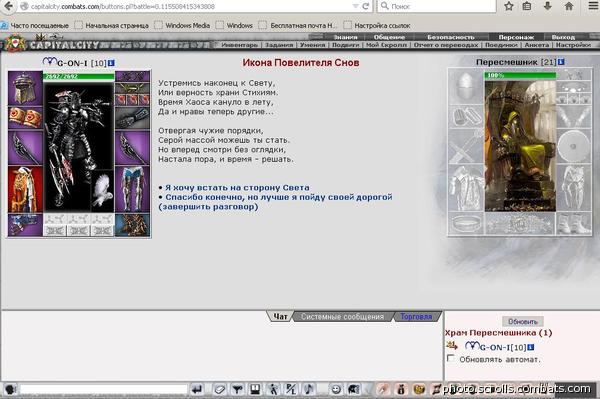The image size is (600, 399).
Task: Click the Выход menu item
Action: (563, 37)
